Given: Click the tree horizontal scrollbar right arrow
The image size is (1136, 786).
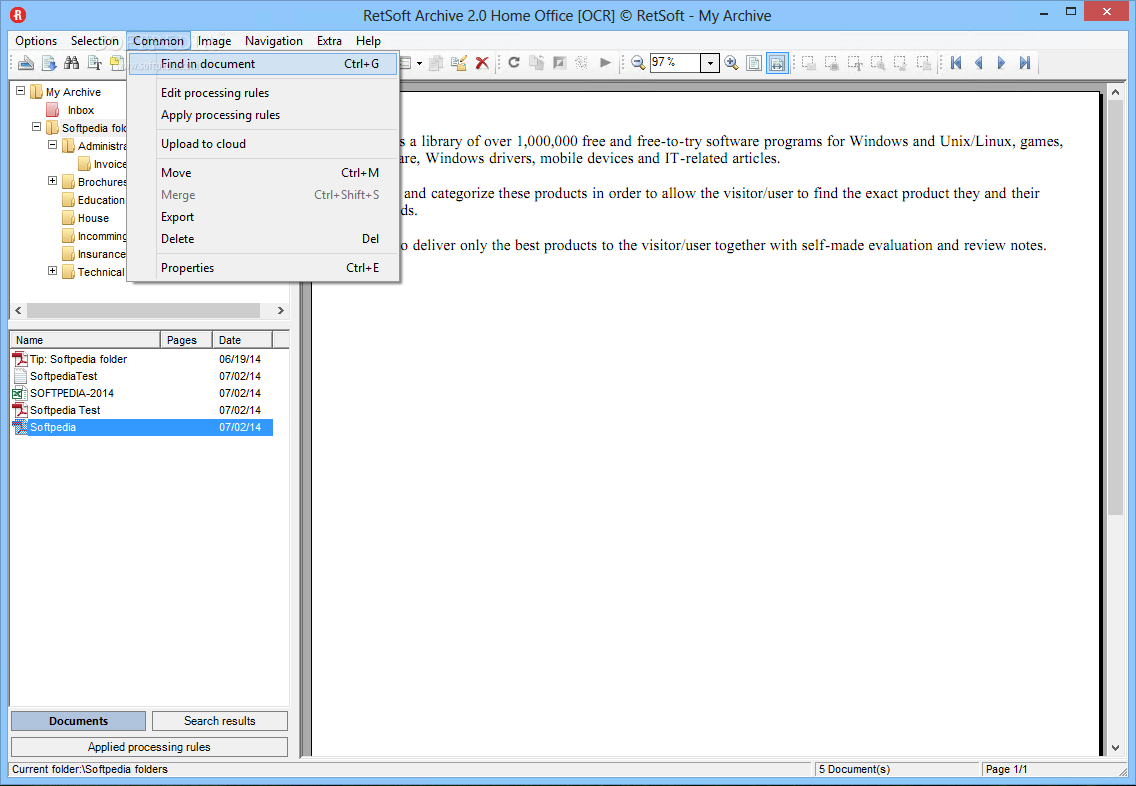Looking at the screenshot, I should (280, 310).
